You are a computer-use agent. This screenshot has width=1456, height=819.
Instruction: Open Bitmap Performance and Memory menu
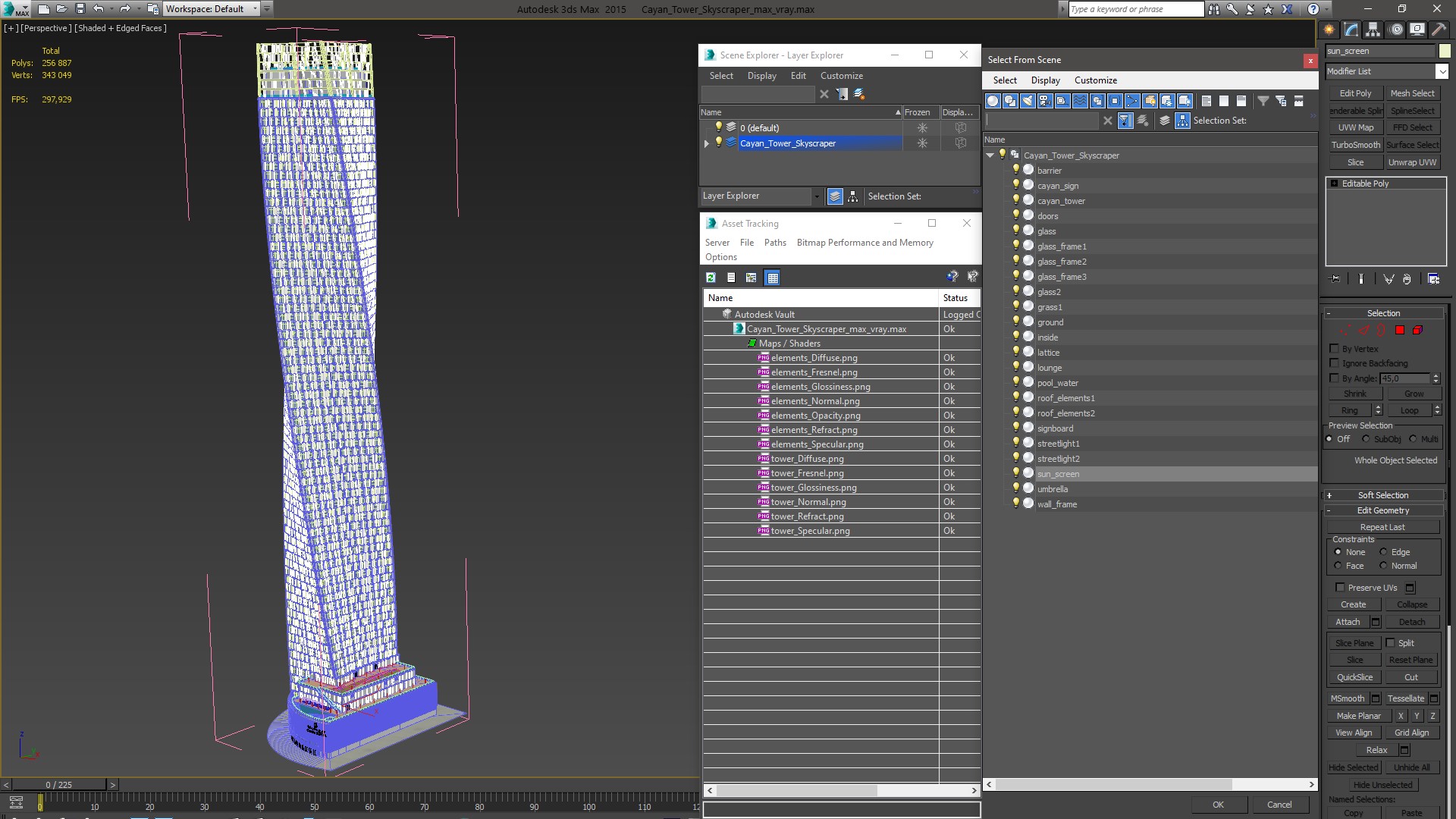(x=864, y=243)
